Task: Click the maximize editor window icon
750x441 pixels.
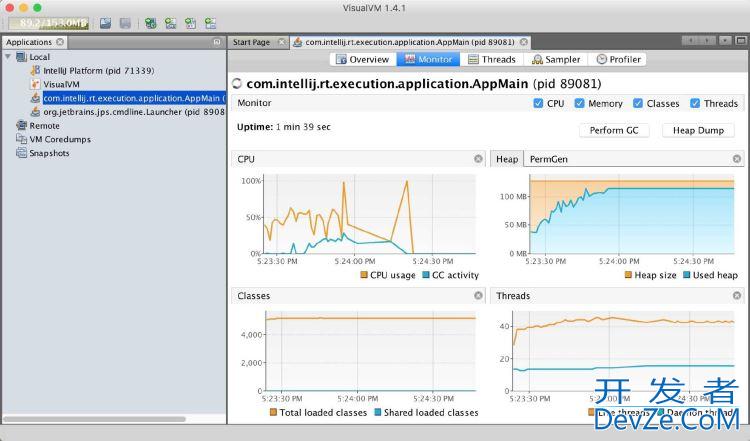Action: coord(742,41)
